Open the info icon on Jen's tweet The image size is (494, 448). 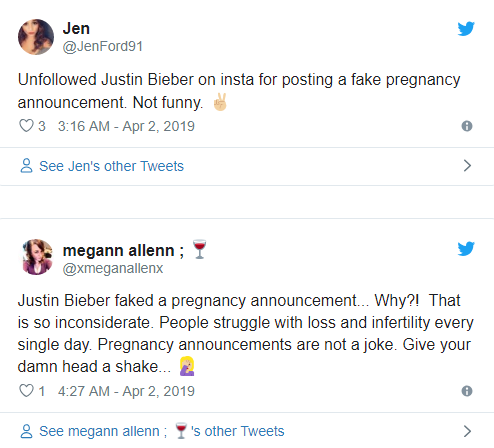[467, 126]
